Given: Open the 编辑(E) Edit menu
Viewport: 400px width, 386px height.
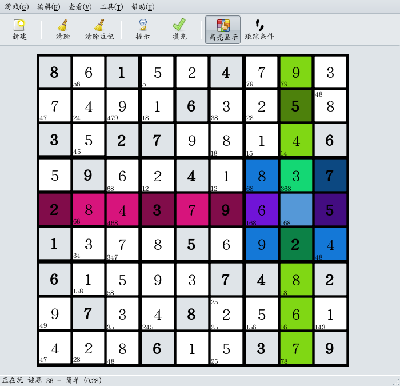Looking at the screenshot, I should point(49,7).
